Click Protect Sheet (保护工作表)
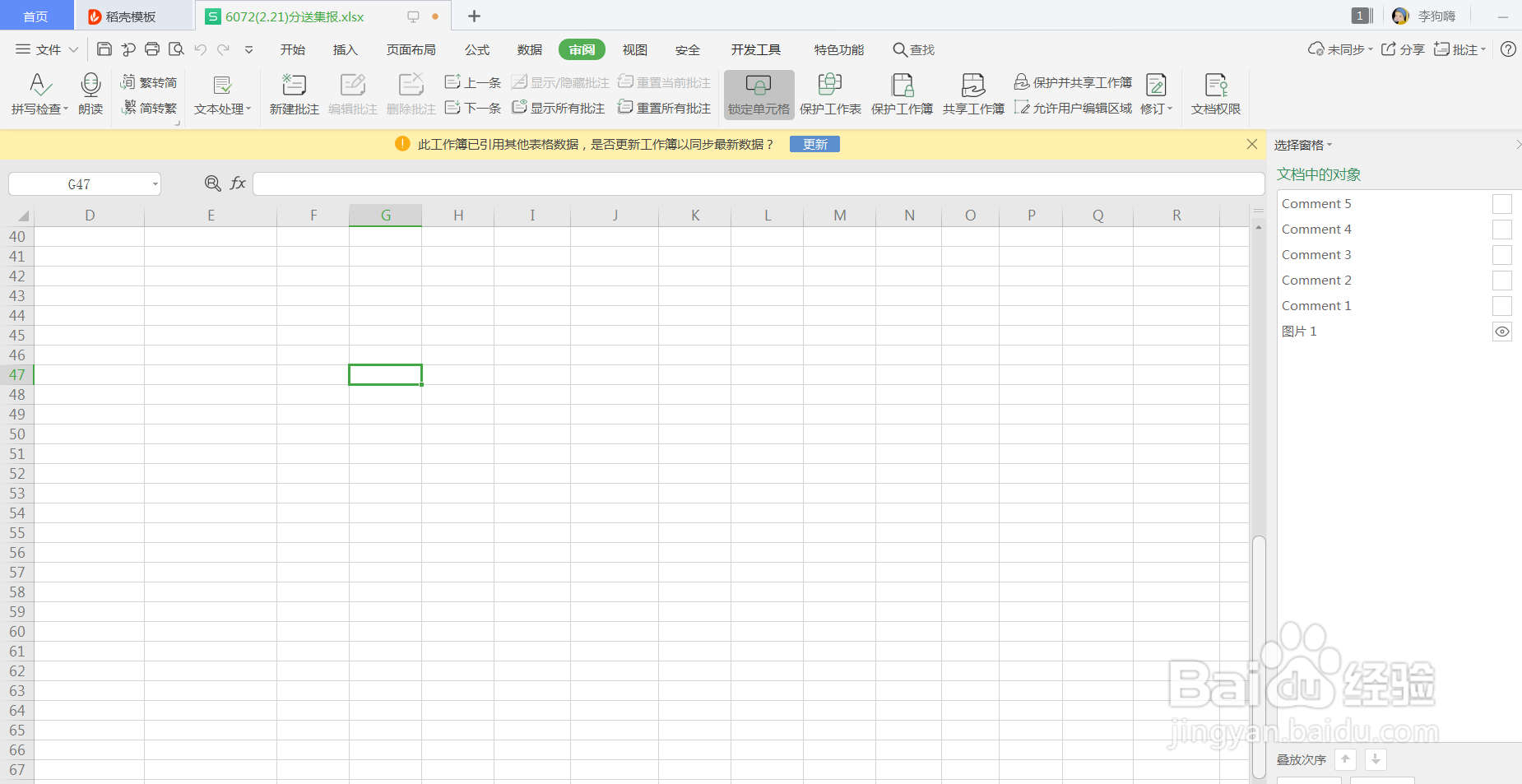The width and height of the screenshot is (1522, 784). click(x=830, y=94)
